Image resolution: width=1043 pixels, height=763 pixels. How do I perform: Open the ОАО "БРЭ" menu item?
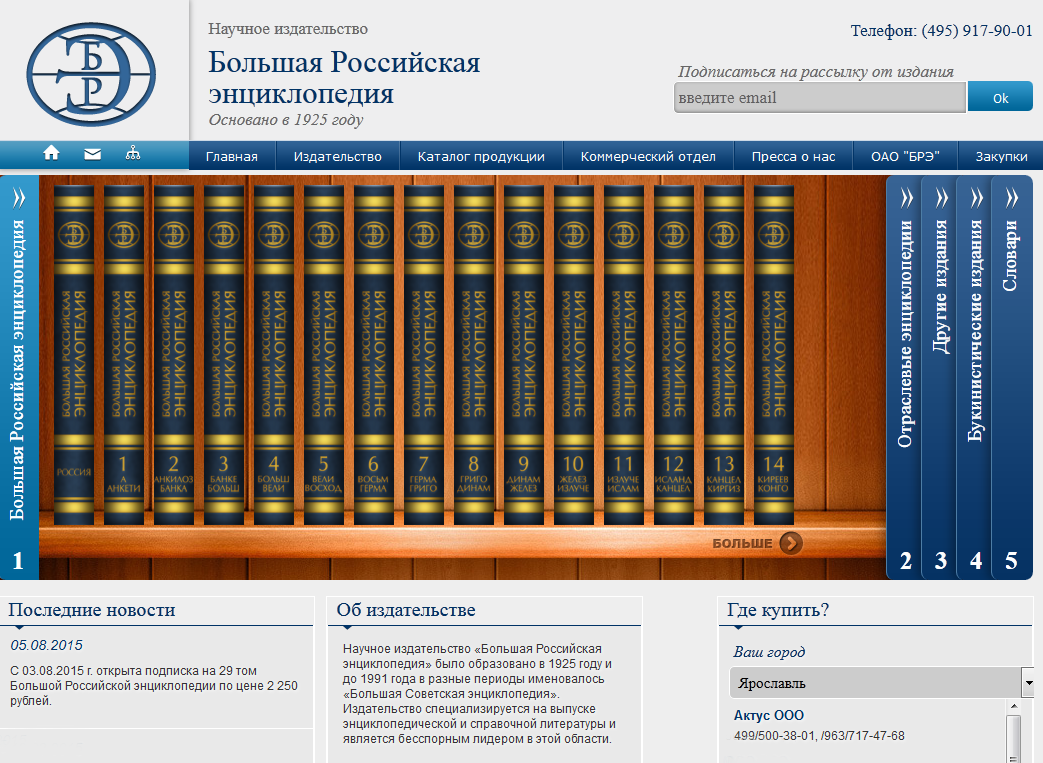click(905, 156)
